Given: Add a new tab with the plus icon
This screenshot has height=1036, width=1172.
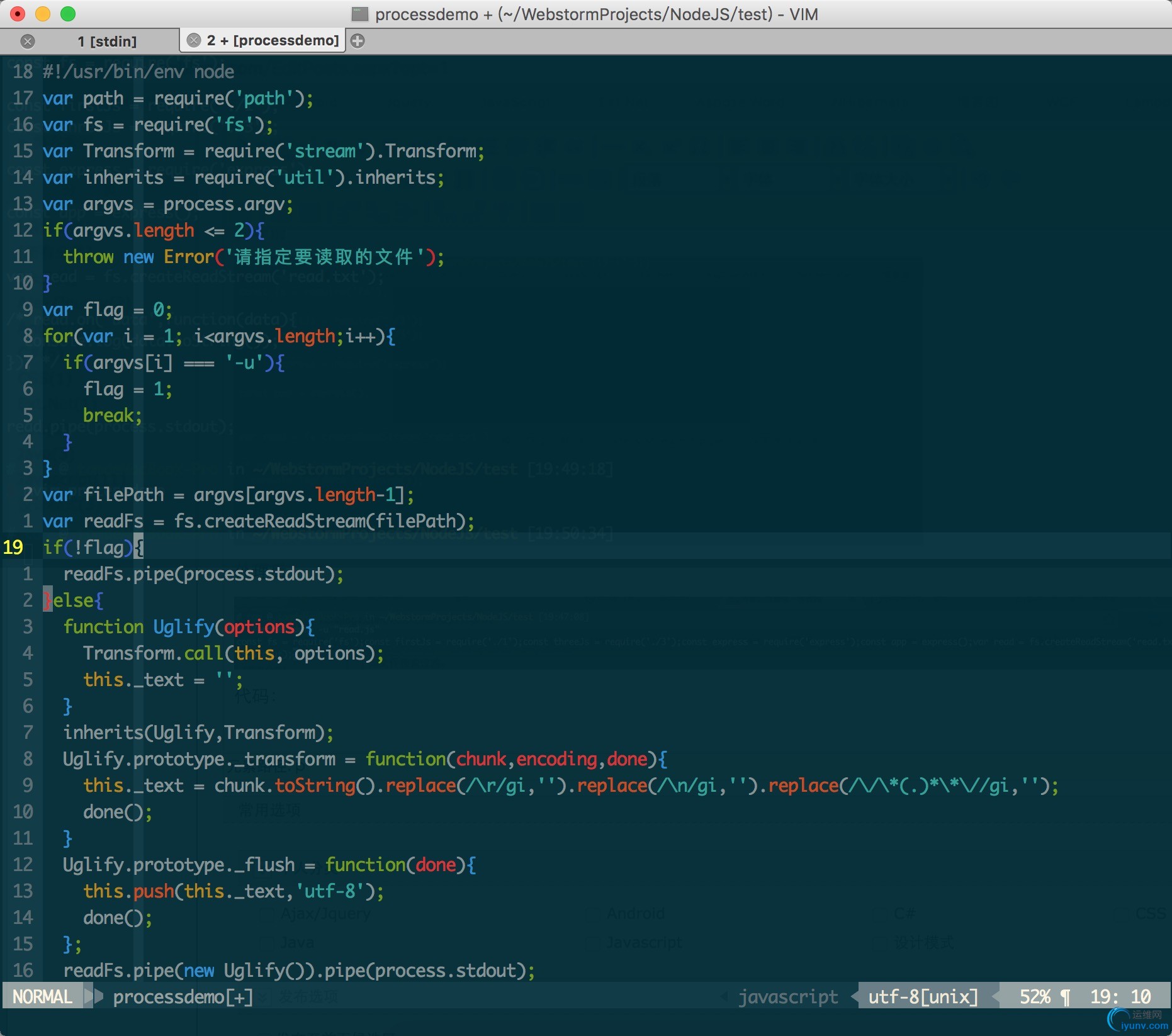Looking at the screenshot, I should [358, 41].
